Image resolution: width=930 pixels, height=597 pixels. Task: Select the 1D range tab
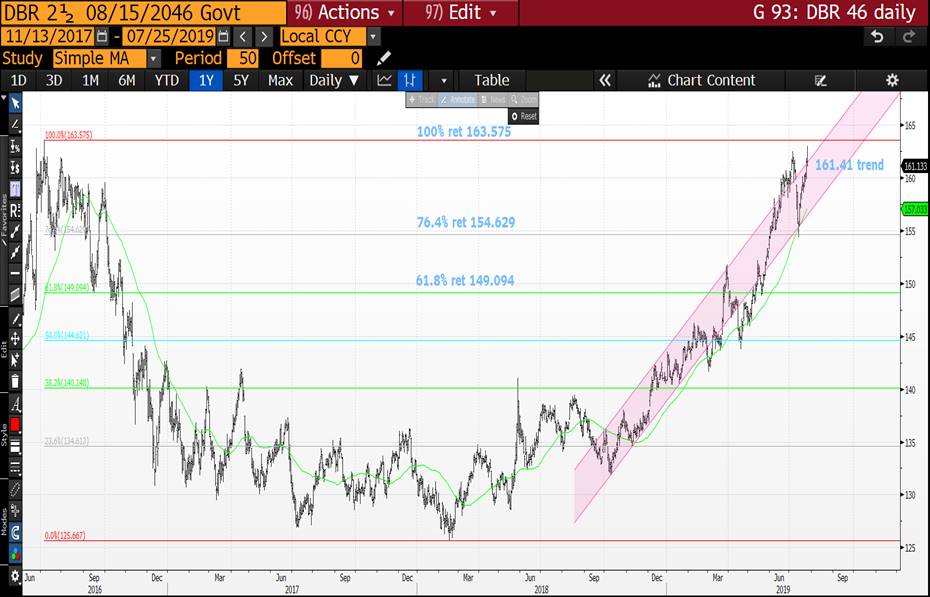click(x=19, y=80)
